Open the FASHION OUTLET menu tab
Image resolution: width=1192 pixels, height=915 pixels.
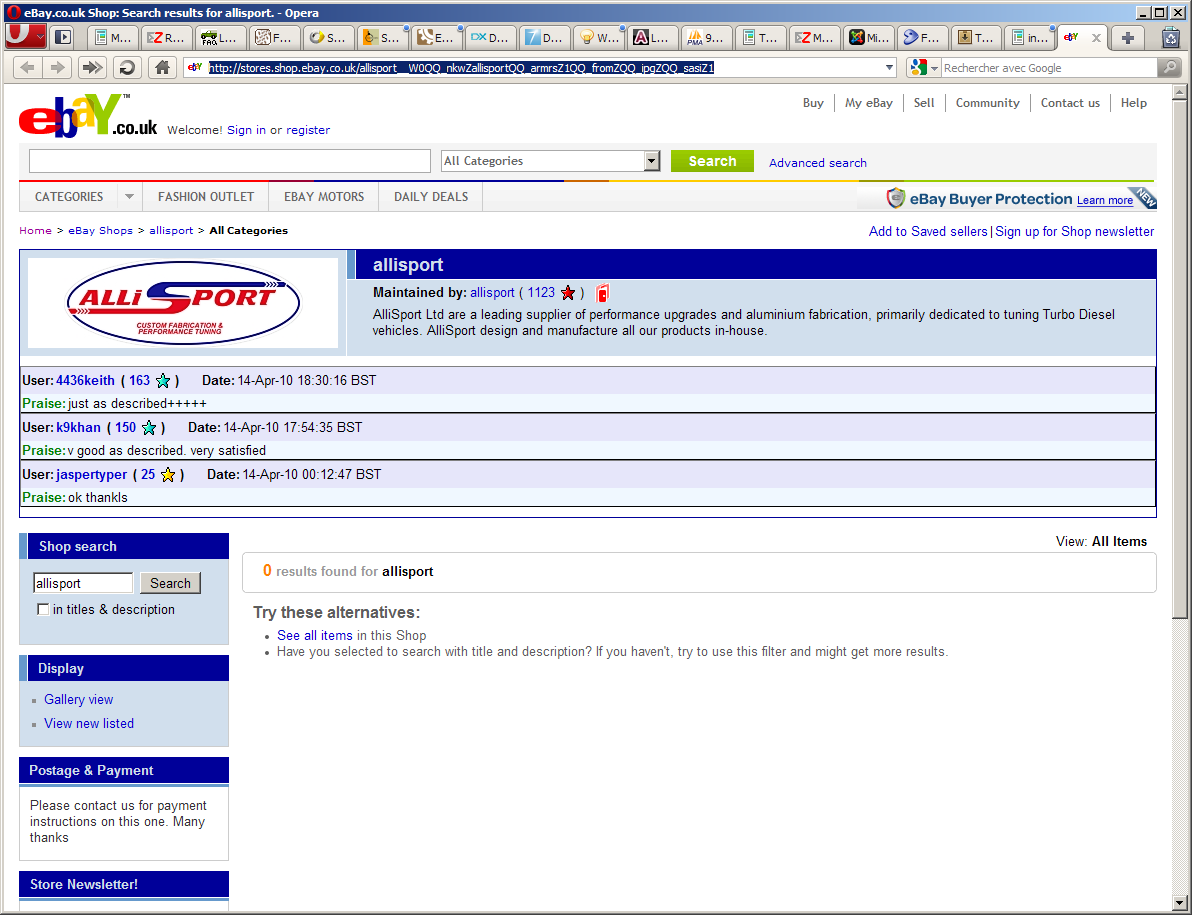pyautogui.click(x=206, y=197)
